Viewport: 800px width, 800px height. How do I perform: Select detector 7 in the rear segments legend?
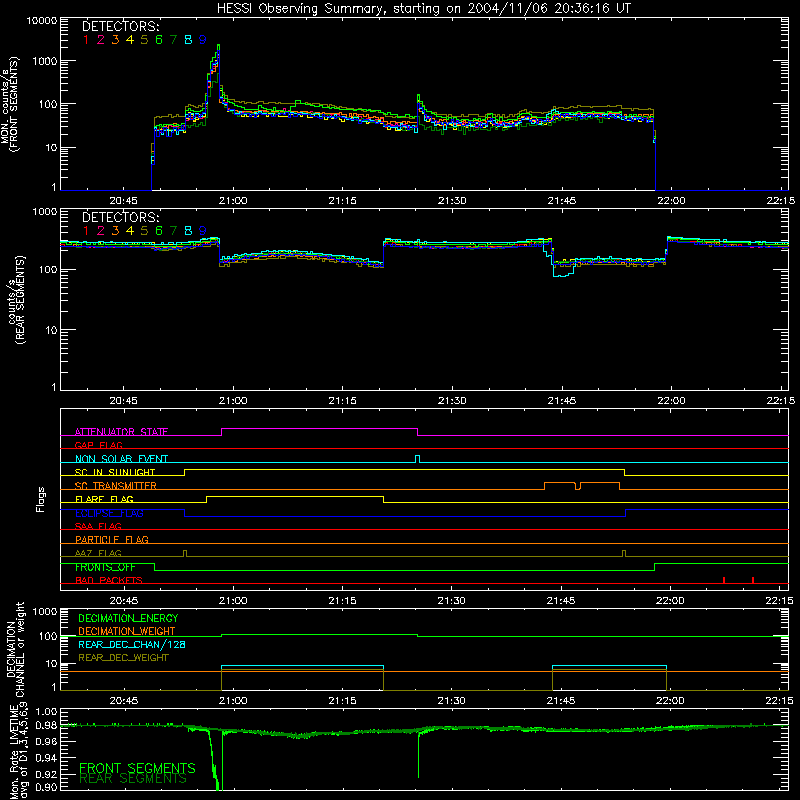pyautogui.click(x=173, y=231)
